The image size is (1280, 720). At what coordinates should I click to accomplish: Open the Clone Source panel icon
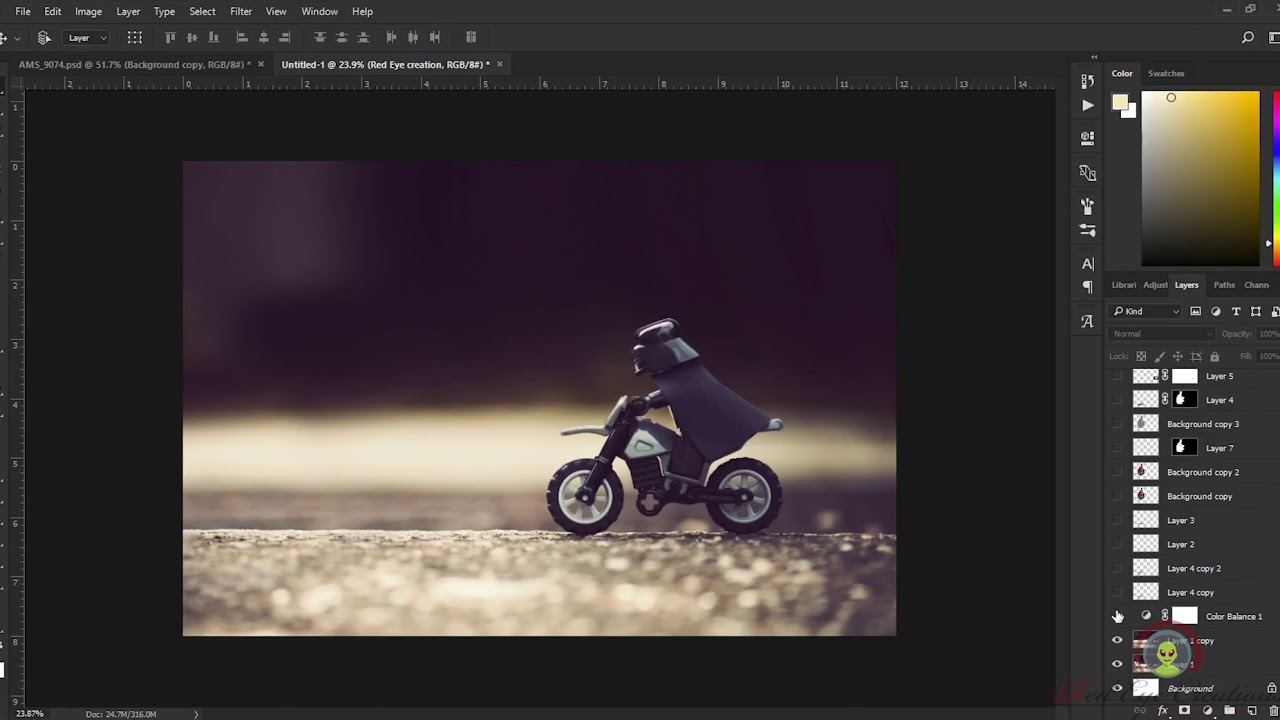pyautogui.click(x=1088, y=173)
